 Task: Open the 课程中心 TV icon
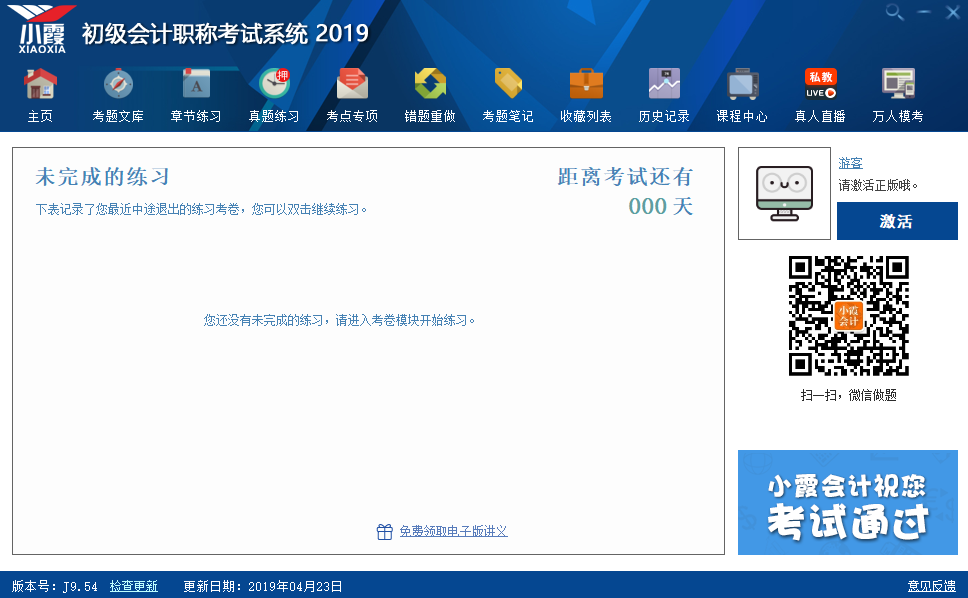pos(742,85)
